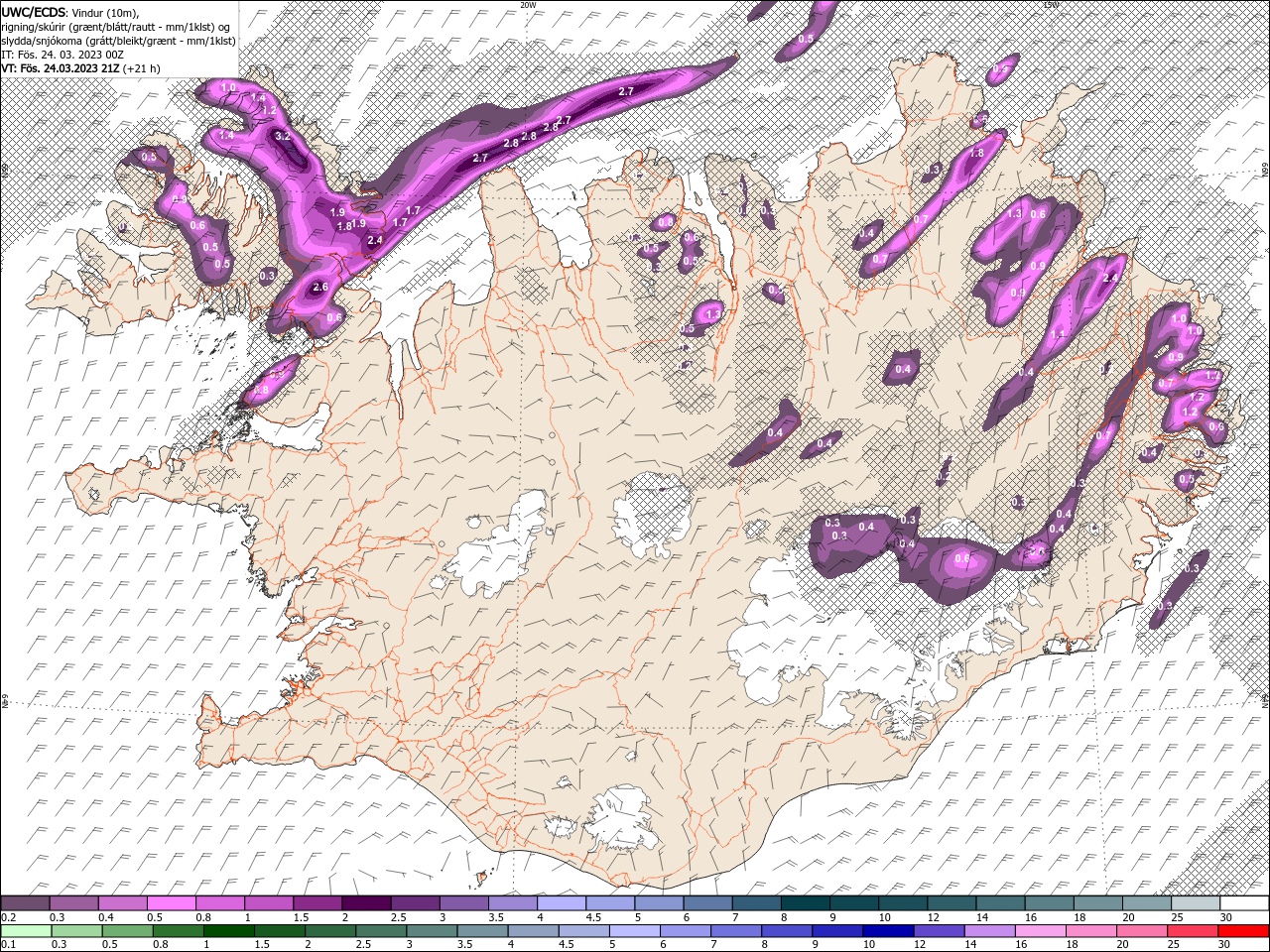Click the '0.1' label in the lower legend
This screenshot has width=1270, height=952.
click(x=7, y=945)
